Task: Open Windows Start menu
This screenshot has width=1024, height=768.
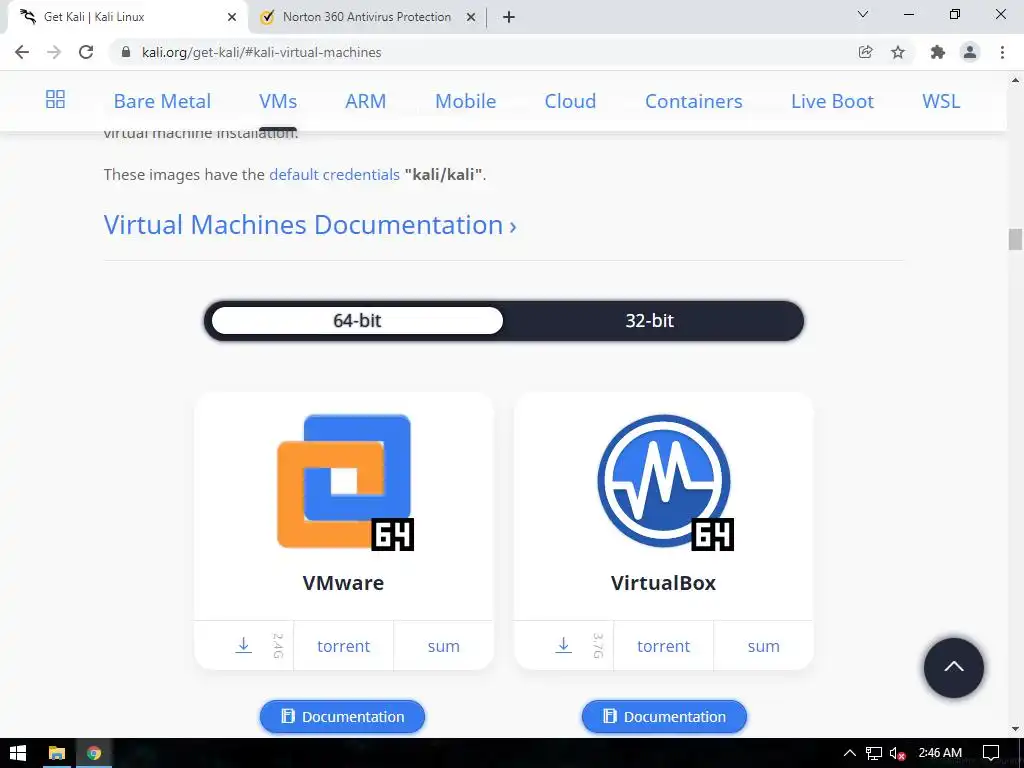Action: 18,753
